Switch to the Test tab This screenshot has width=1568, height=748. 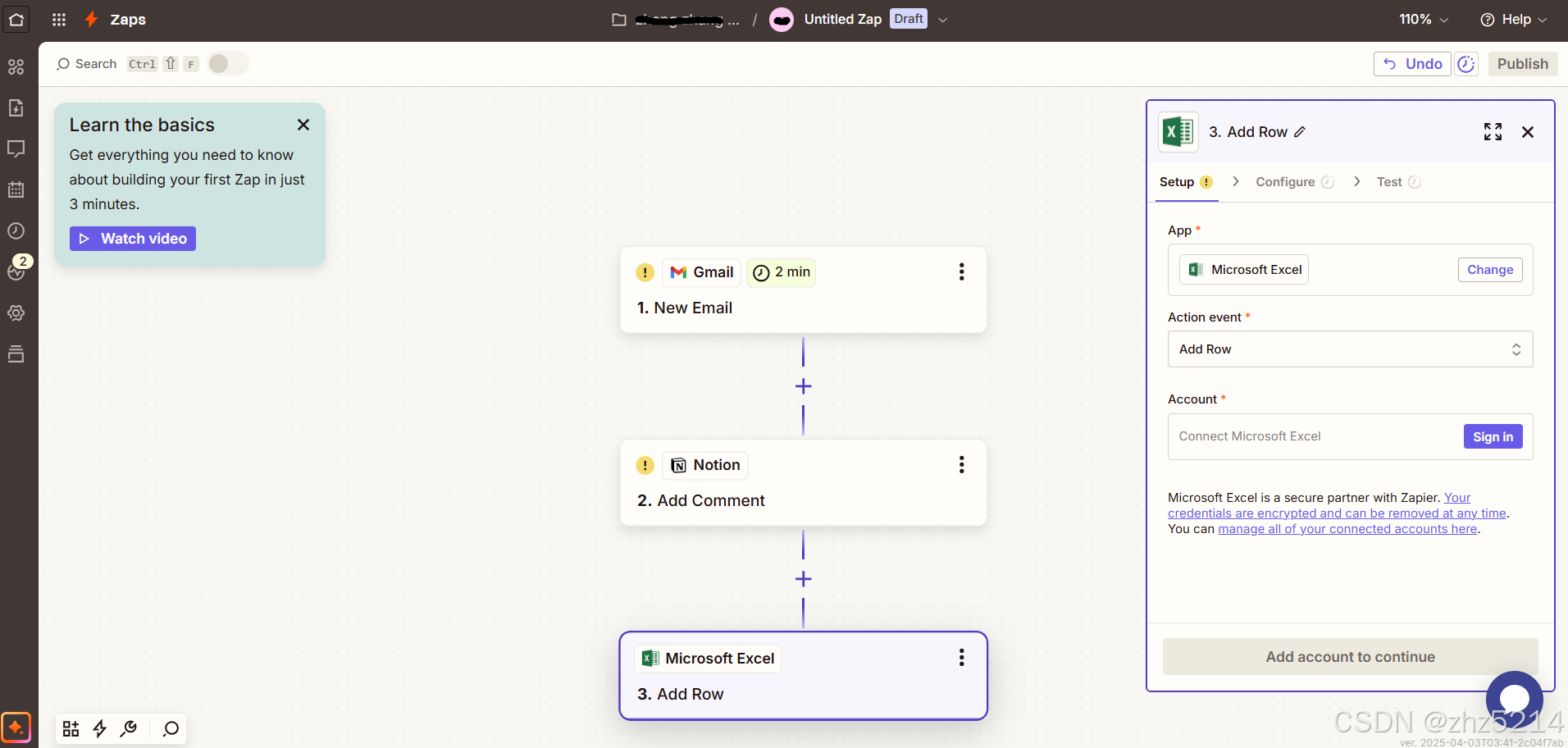[1399, 182]
